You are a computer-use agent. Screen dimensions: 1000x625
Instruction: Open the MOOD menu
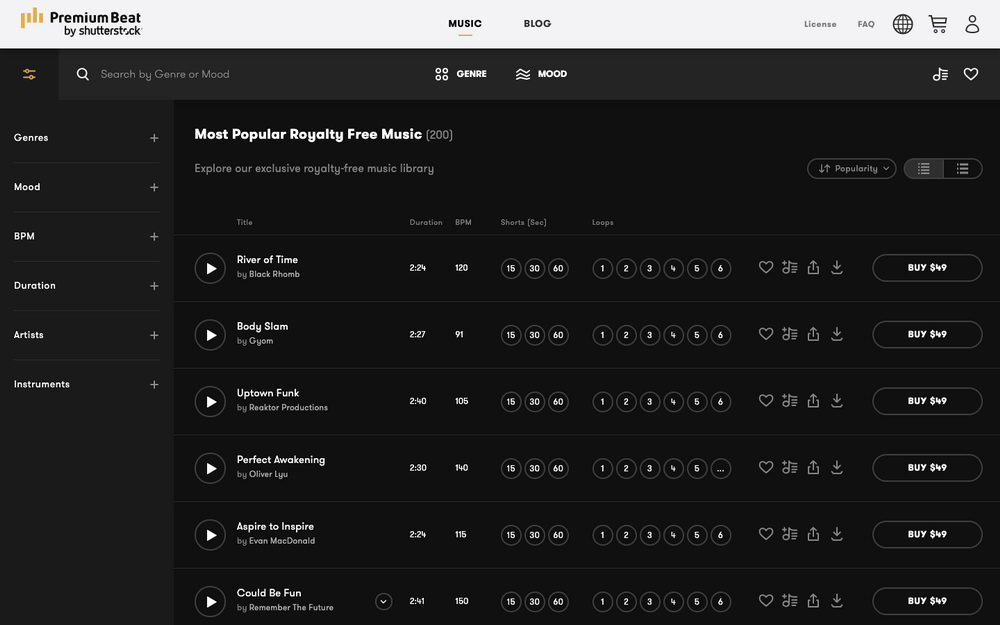click(541, 74)
